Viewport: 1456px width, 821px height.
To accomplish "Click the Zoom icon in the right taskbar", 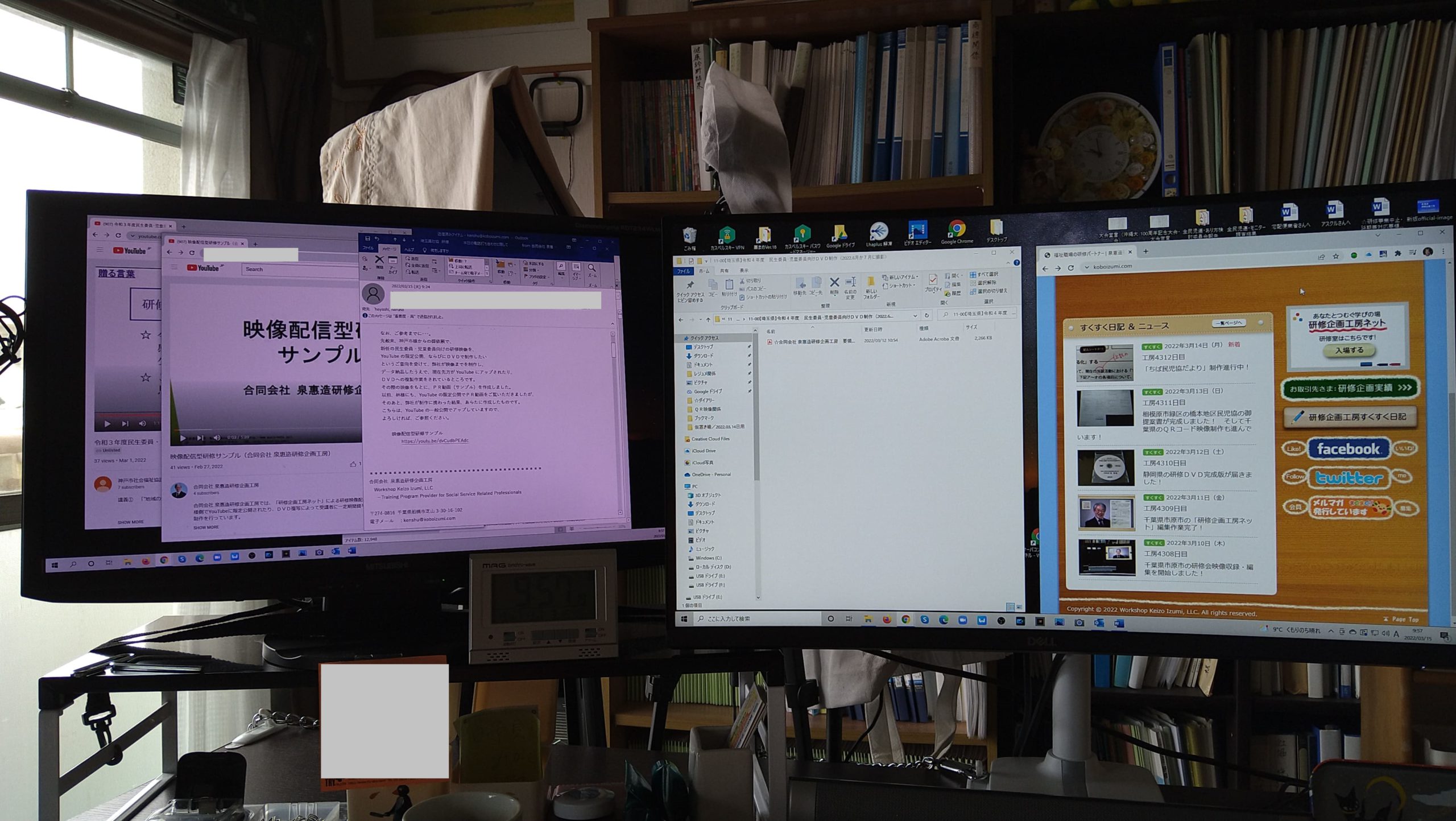I will [x=963, y=621].
